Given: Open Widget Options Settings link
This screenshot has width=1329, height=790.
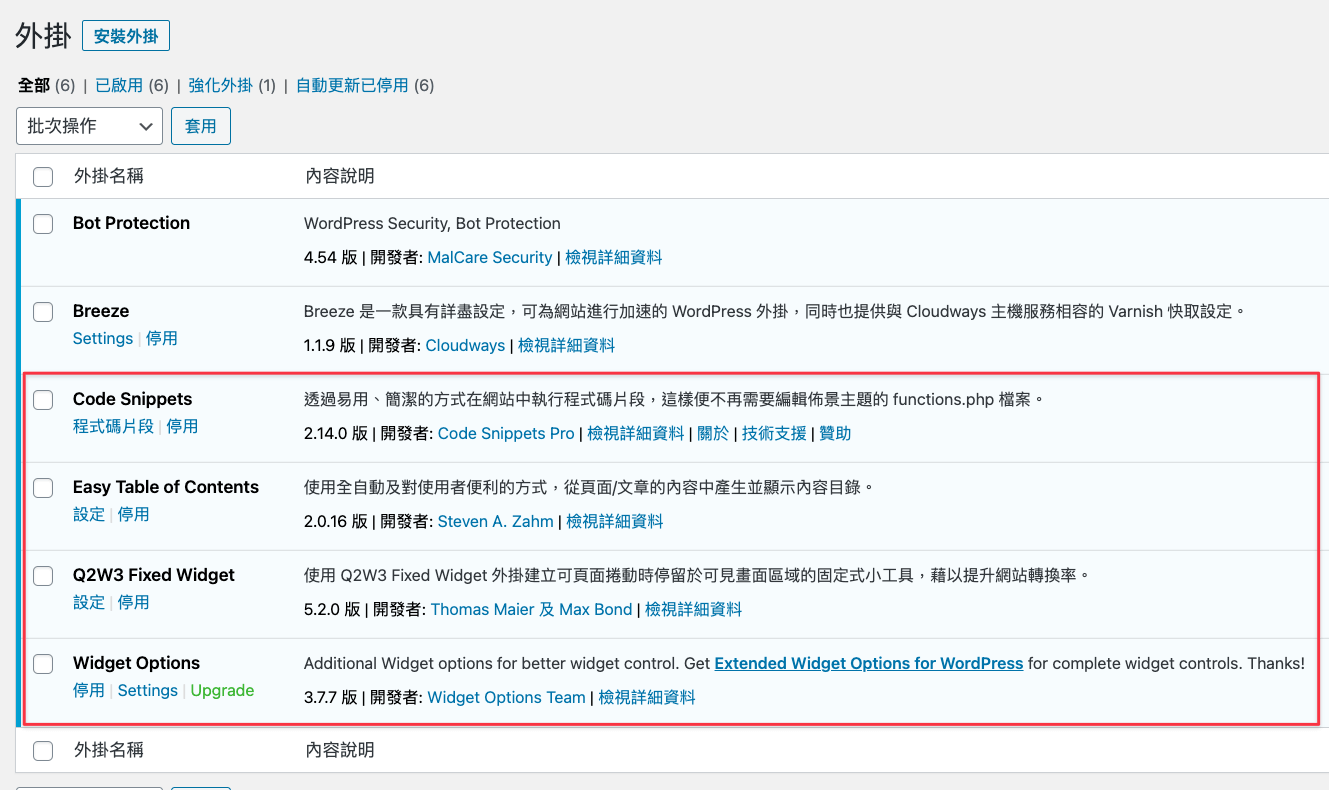Looking at the screenshot, I should pyautogui.click(x=148, y=690).
